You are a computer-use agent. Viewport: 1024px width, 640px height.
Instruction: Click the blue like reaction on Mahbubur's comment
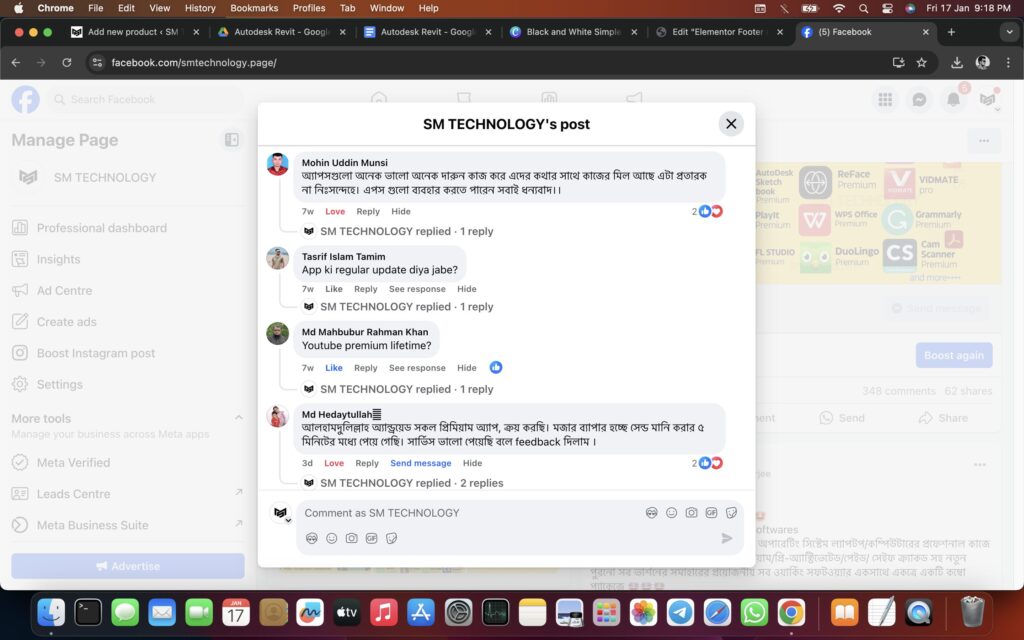(x=496, y=368)
